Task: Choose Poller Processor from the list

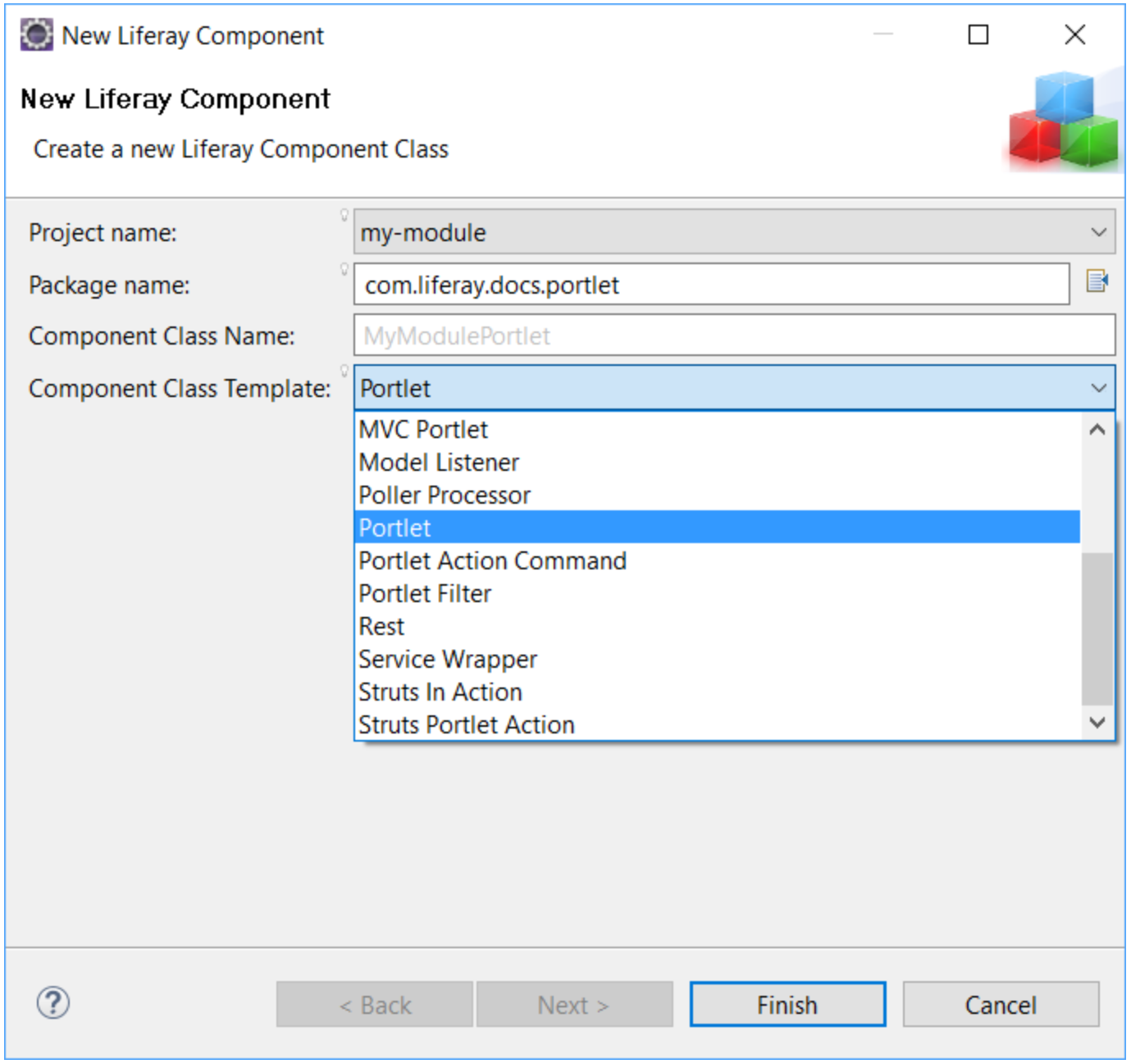Action: click(718, 495)
